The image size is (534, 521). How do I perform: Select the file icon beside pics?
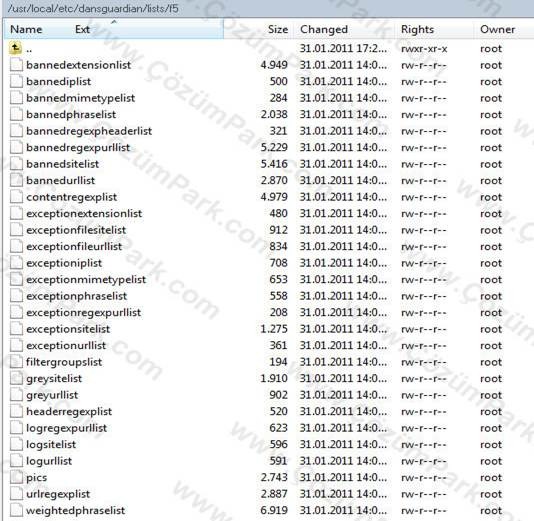coord(16,477)
